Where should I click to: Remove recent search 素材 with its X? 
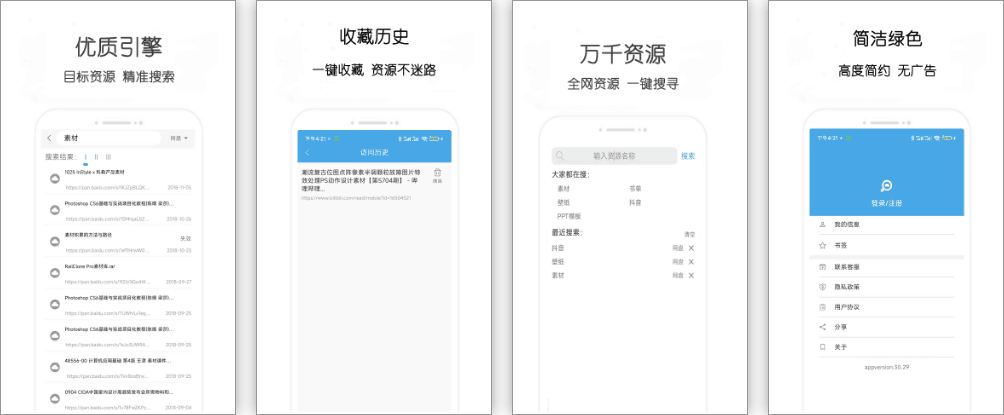click(x=692, y=275)
